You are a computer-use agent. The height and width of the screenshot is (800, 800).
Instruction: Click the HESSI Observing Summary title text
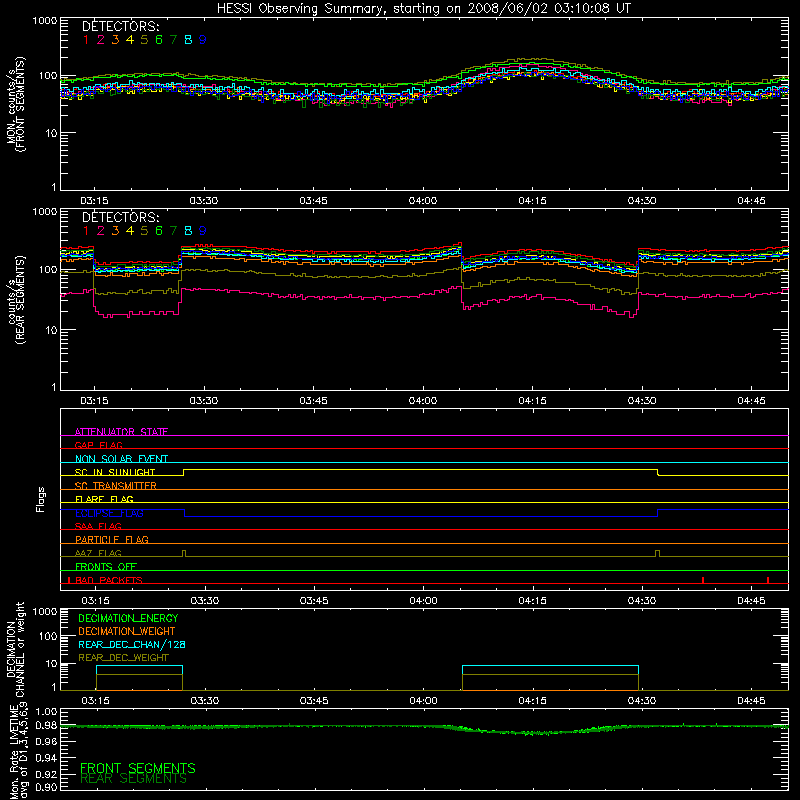pyautogui.click(x=424, y=8)
